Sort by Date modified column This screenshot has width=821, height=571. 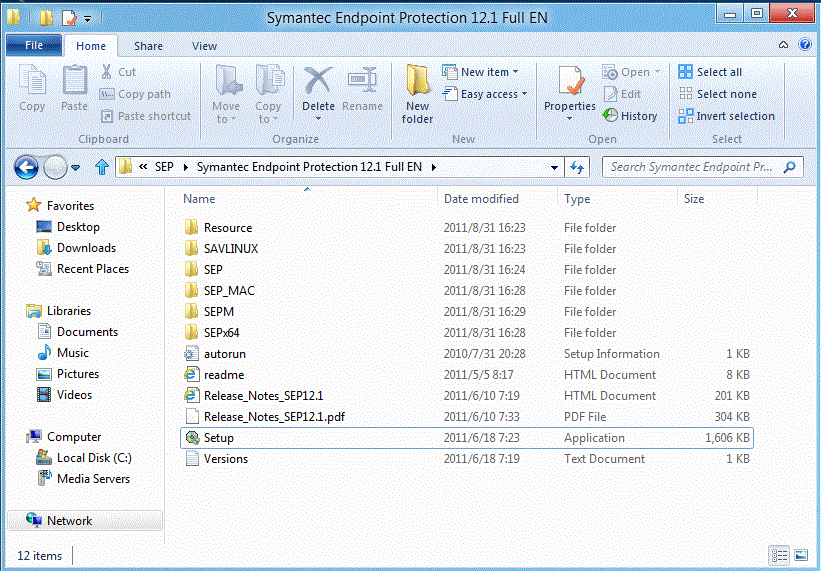tap(481, 199)
